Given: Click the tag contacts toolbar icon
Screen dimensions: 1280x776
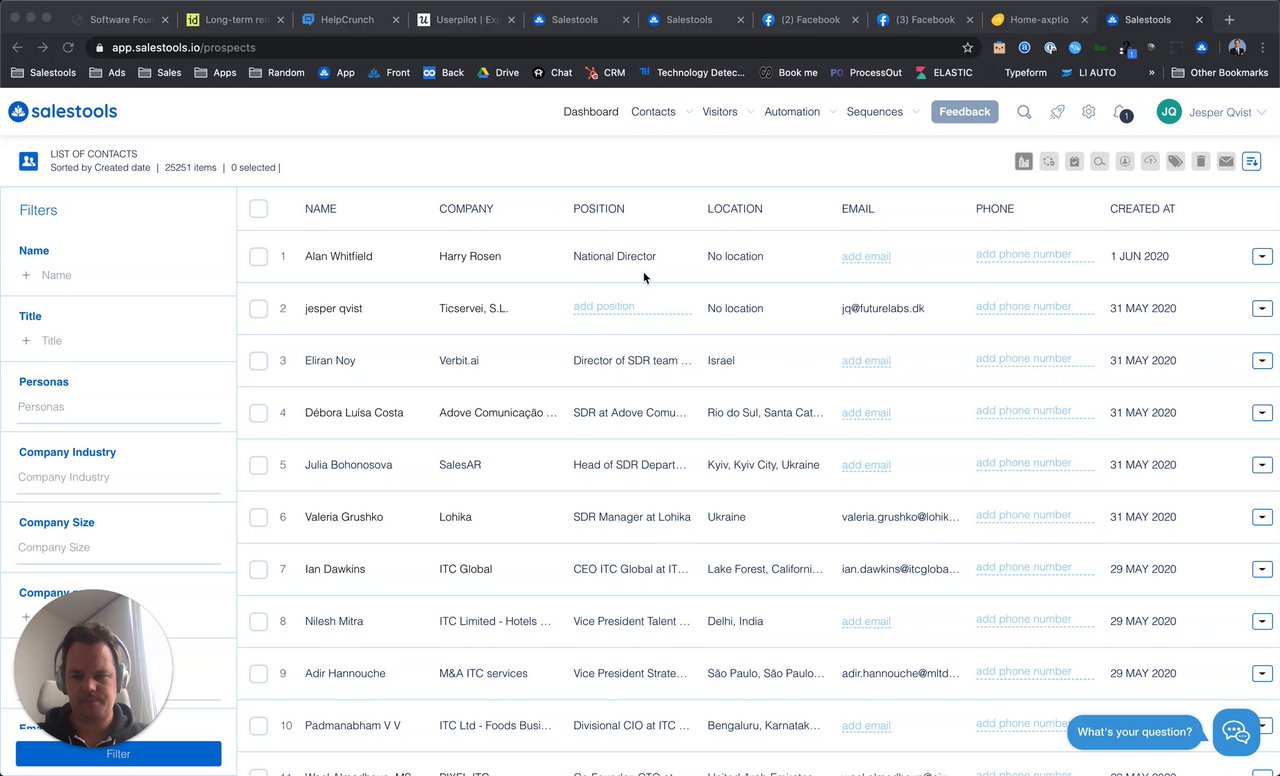Looking at the screenshot, I should pyautogui.click(x=1175, y=161).
